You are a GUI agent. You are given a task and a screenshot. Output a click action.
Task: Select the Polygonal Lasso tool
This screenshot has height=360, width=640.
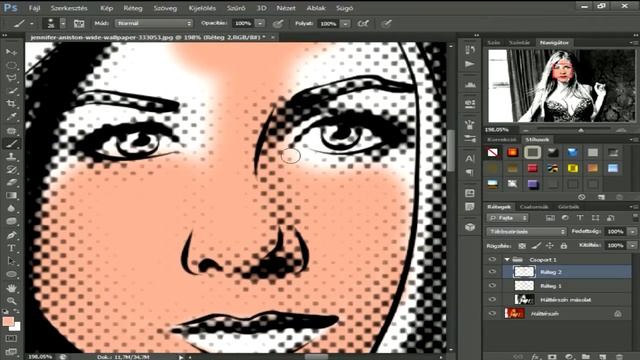pyautogui.click(x=11, y=78)
